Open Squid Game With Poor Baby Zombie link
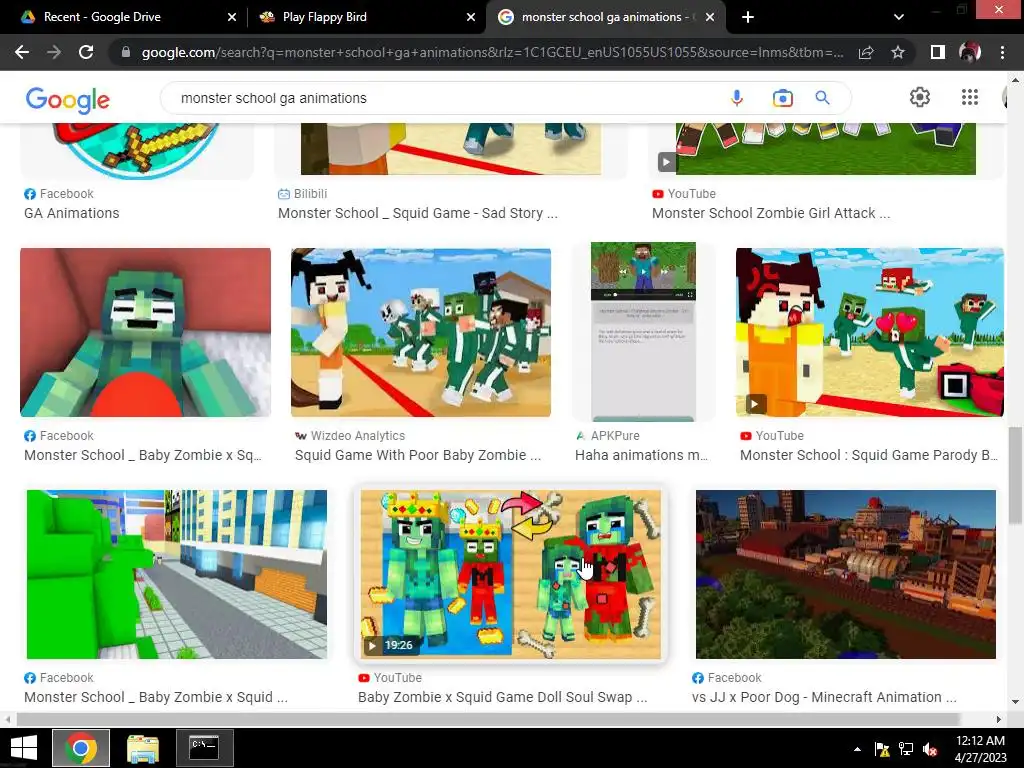The width and height of the screenshot is (1024, 768). (418, 455)
